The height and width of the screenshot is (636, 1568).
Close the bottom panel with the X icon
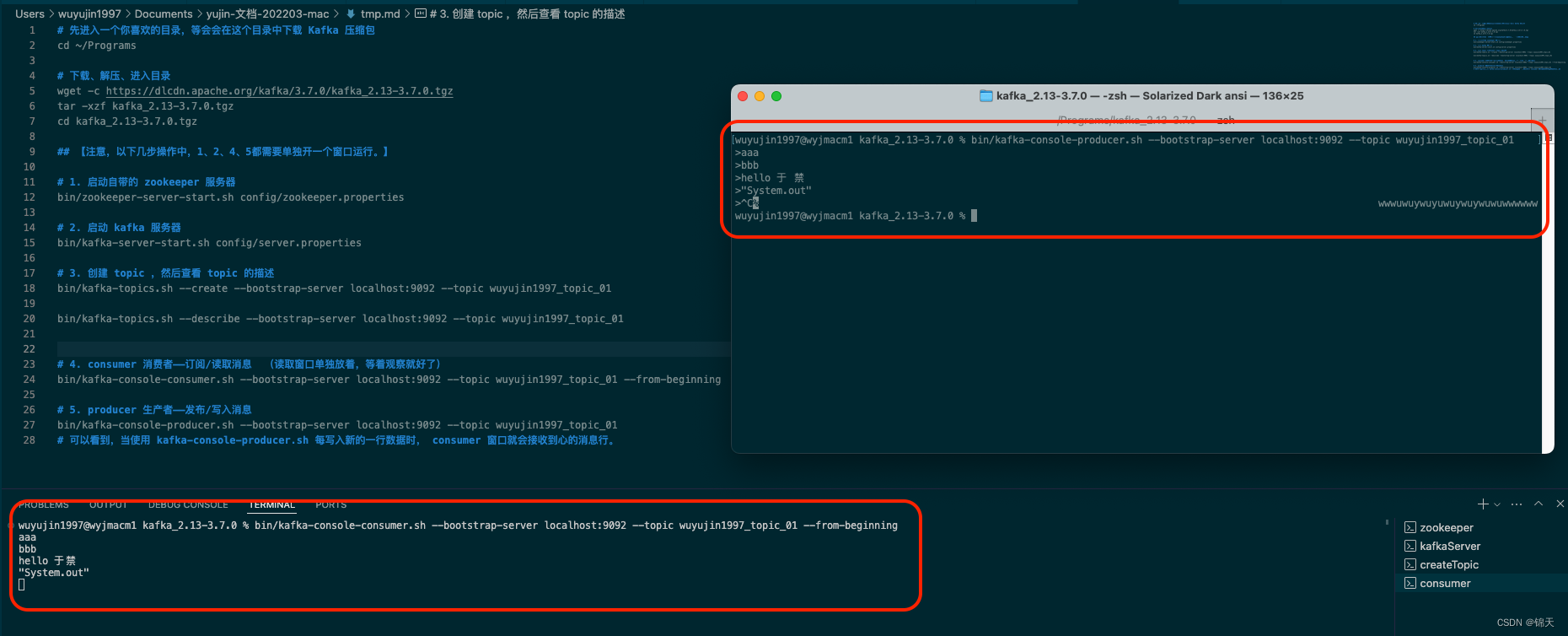pyautogui.click(x=1560, y=504)
